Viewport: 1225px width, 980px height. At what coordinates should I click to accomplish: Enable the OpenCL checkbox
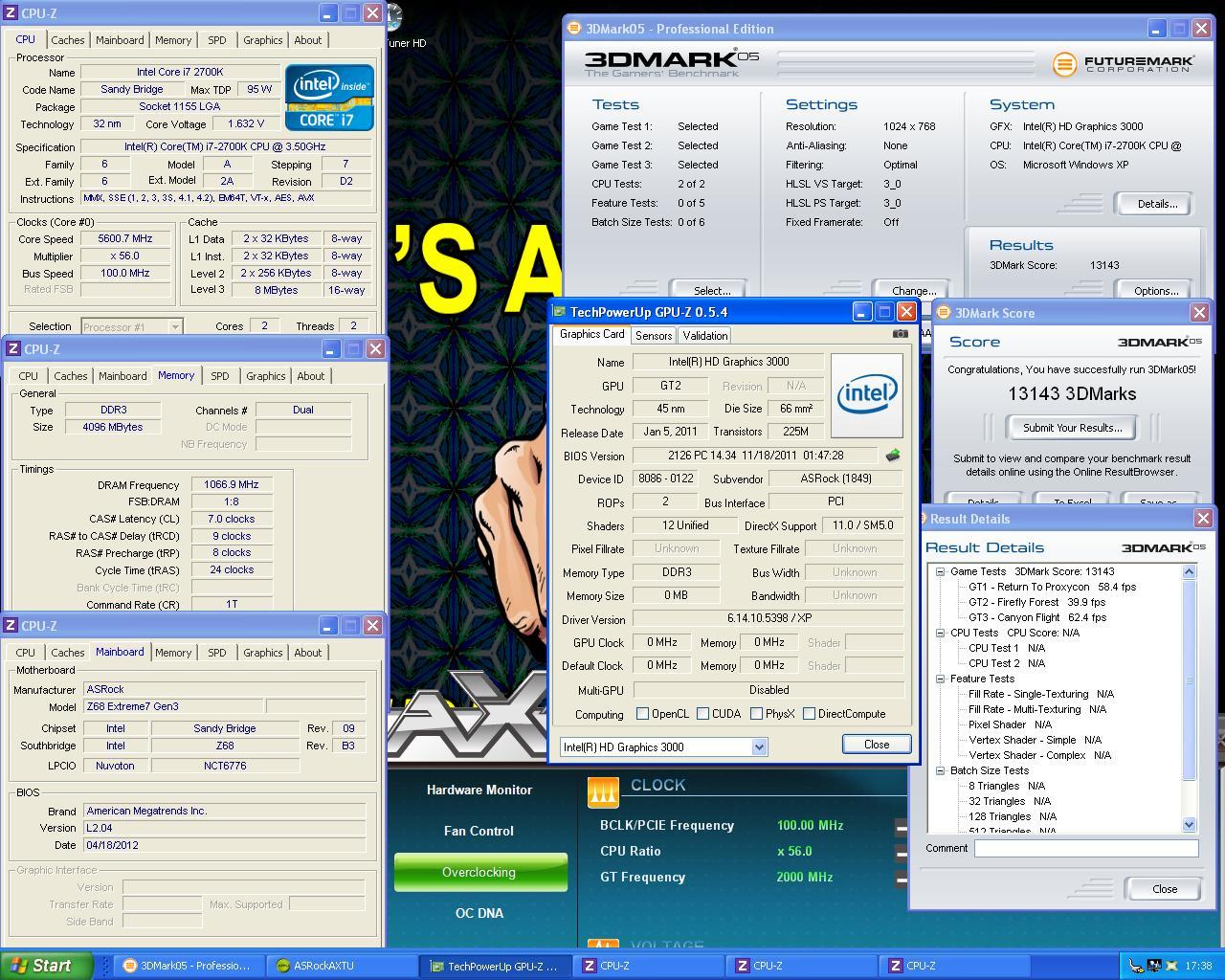643,714
